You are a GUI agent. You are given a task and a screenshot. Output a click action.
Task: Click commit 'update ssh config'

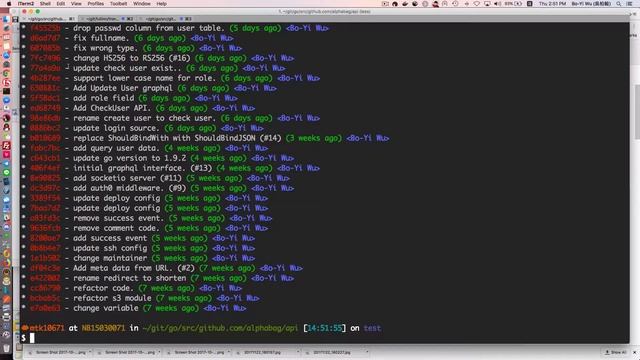tap(110, 248)
